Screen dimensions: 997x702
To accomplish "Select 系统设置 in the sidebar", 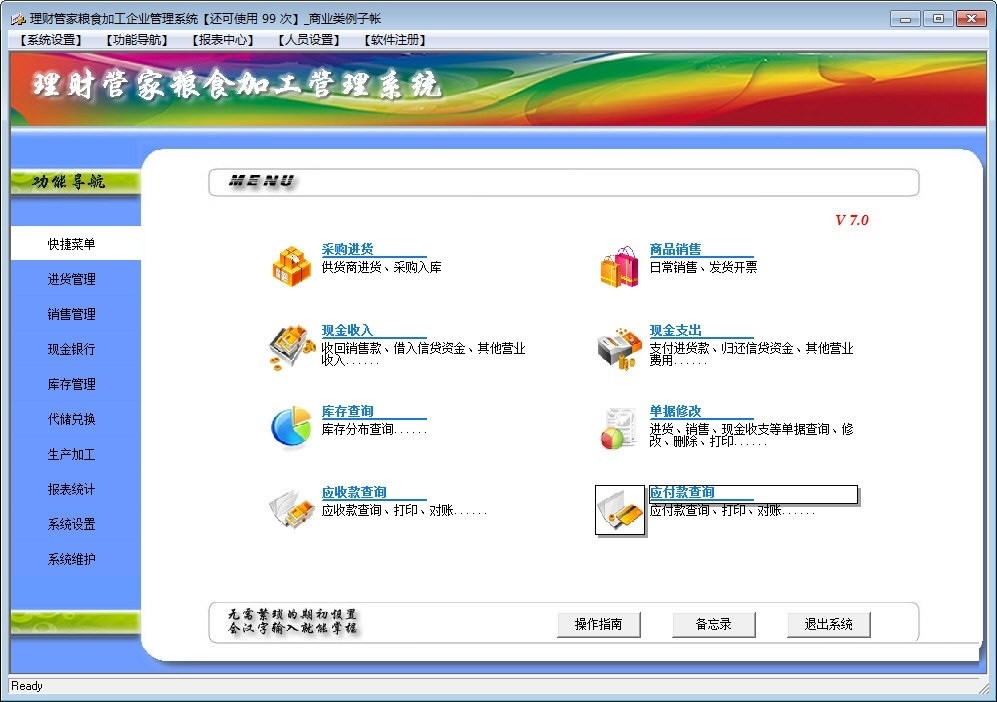I will click(x=71, y=525).
